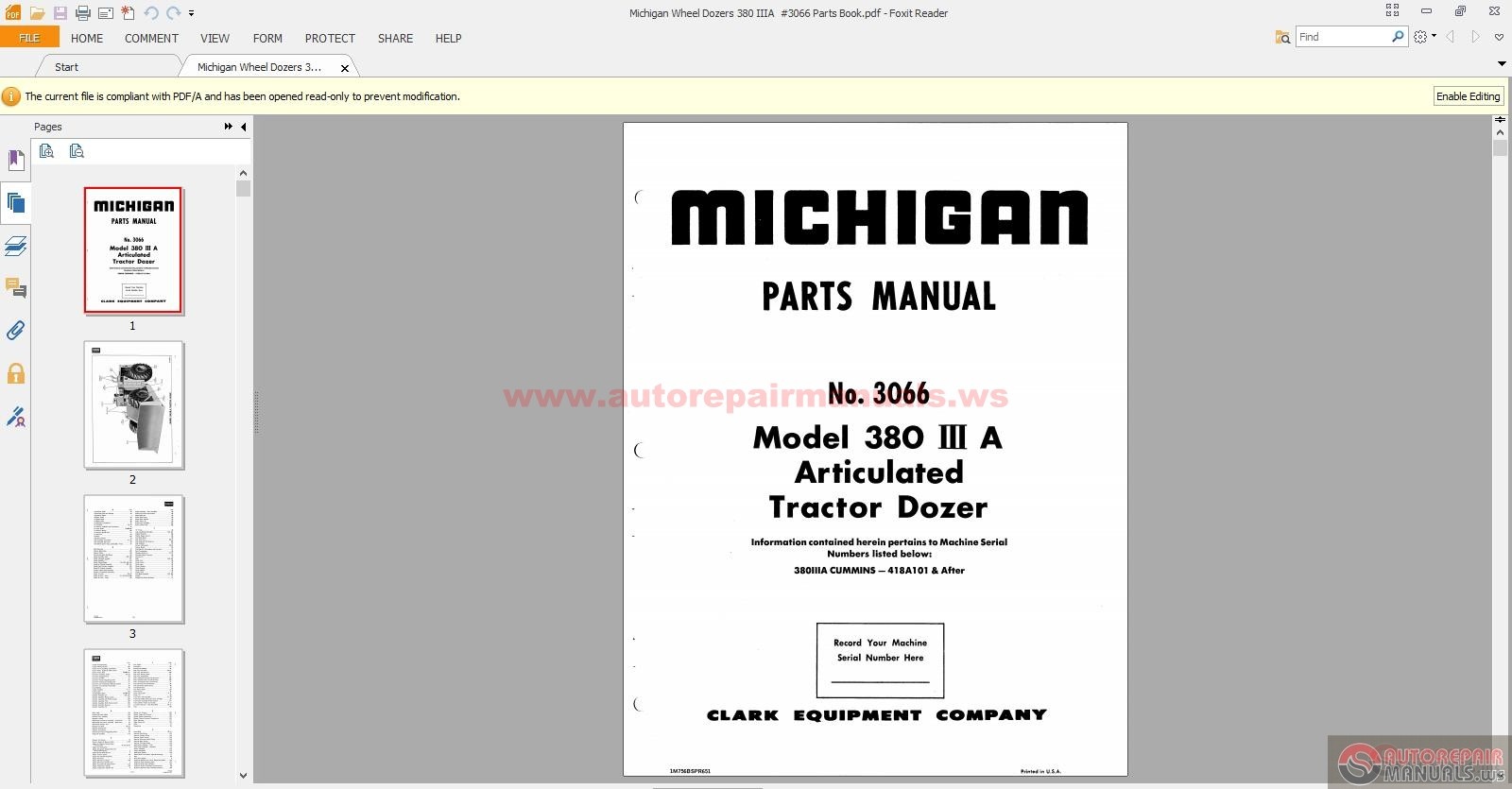Toggle full screen mode icon in title bar
Image resolution: width=1512 pixels, height=789 pixels.
(x=1392, y=10)
